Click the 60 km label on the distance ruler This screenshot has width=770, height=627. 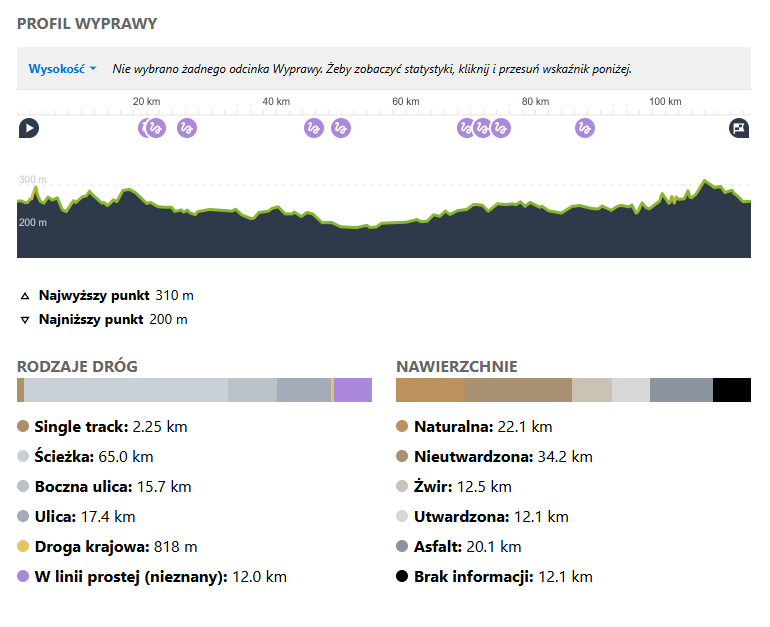[406, 102]
